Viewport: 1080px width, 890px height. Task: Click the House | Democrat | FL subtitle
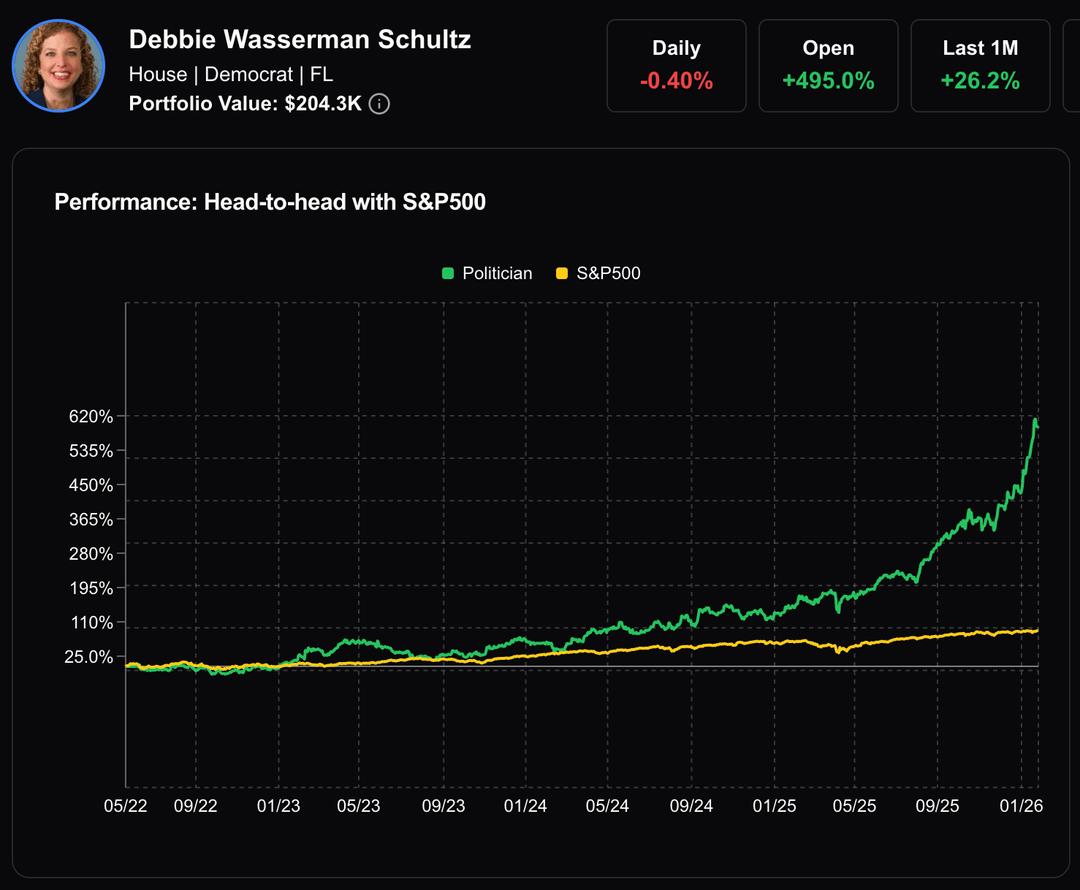coord(231,74)
